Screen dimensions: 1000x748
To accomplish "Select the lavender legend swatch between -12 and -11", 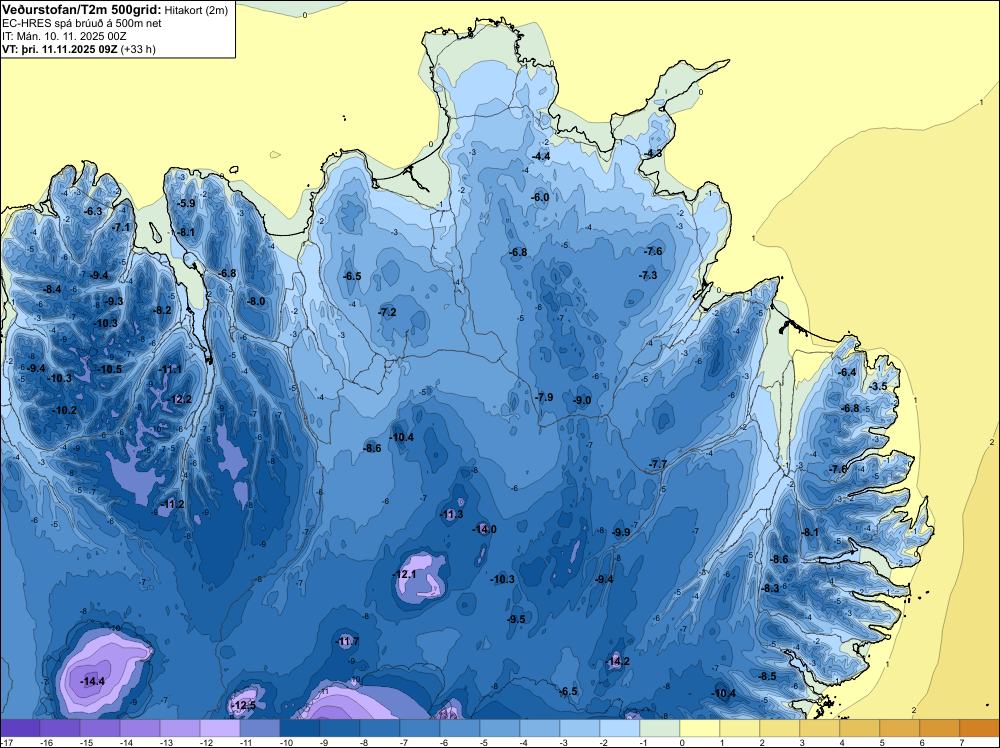I will tap(220, 728).
